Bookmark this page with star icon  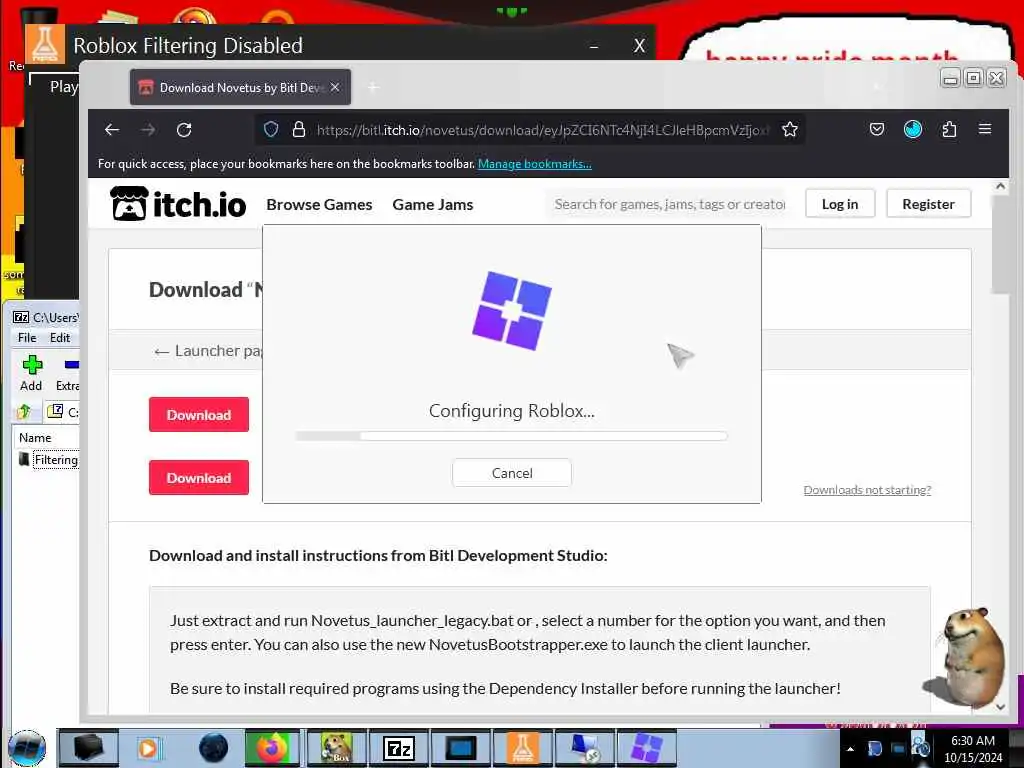click(790, 129)
